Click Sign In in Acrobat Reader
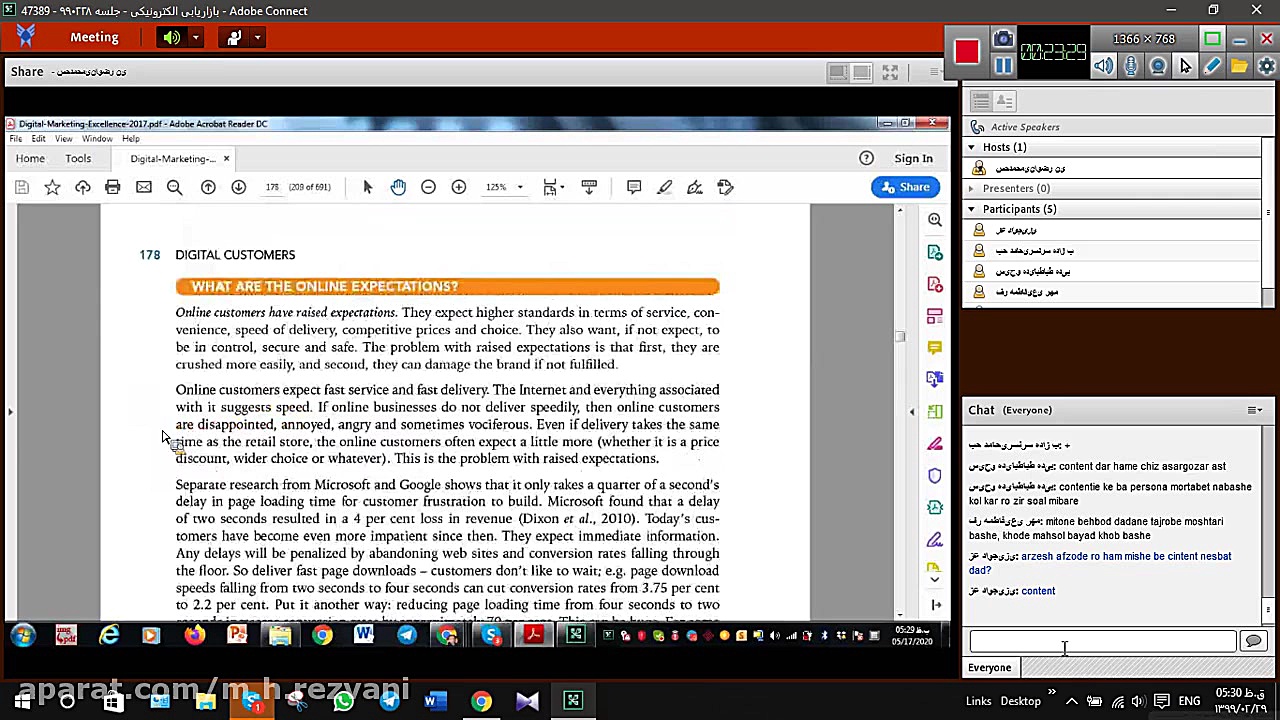The width and height of the screenshot is (1280, 720). [913, 158]
